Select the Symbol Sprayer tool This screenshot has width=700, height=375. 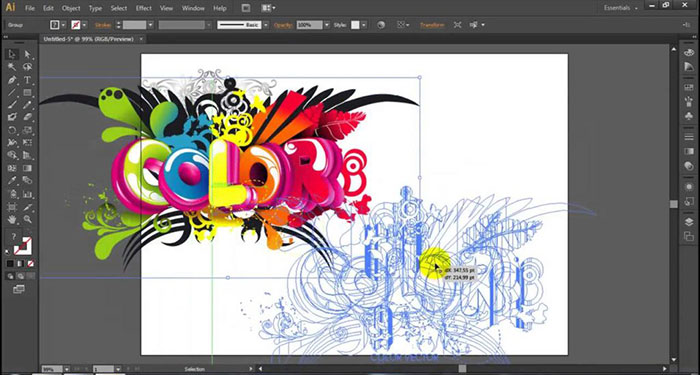[x=12, y=194]
